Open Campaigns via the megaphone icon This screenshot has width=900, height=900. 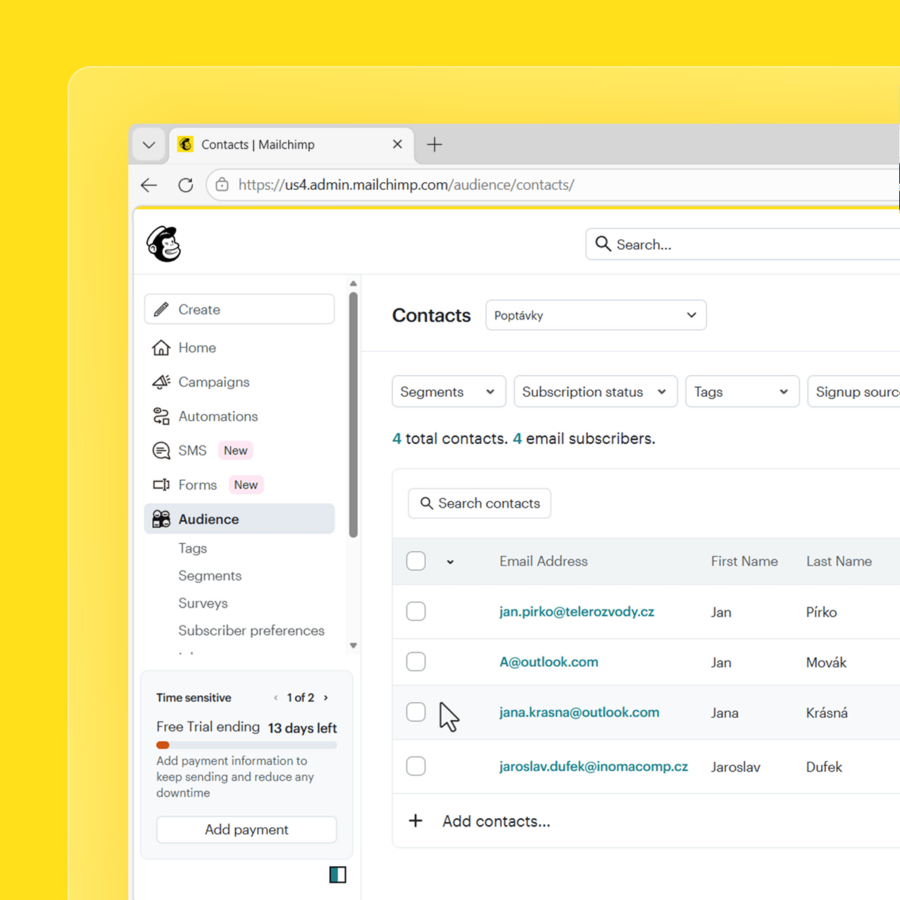[161, 382]
